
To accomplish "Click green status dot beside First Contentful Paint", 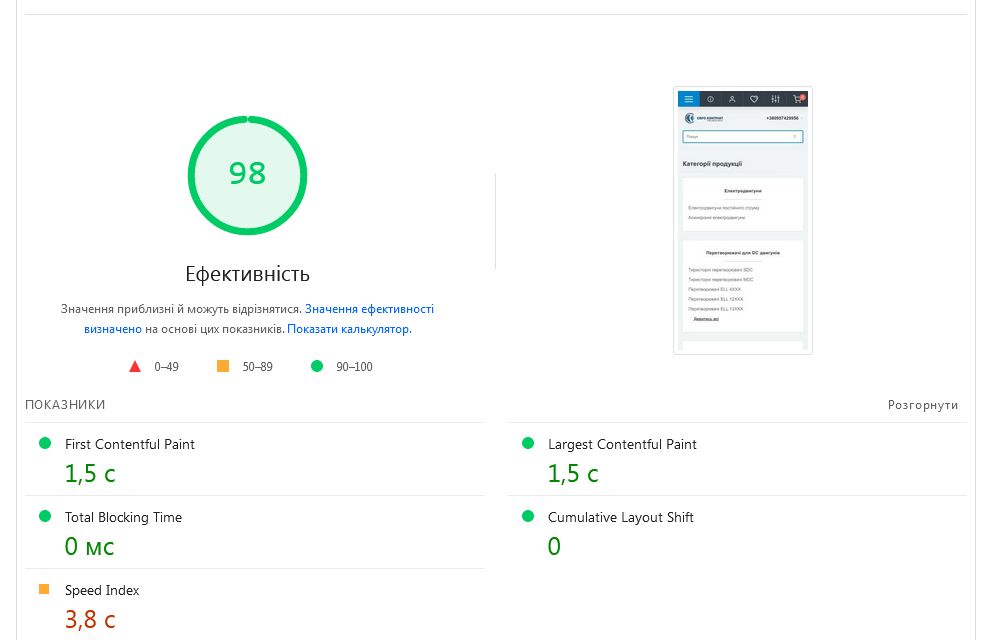I will (x=44, y=443).
